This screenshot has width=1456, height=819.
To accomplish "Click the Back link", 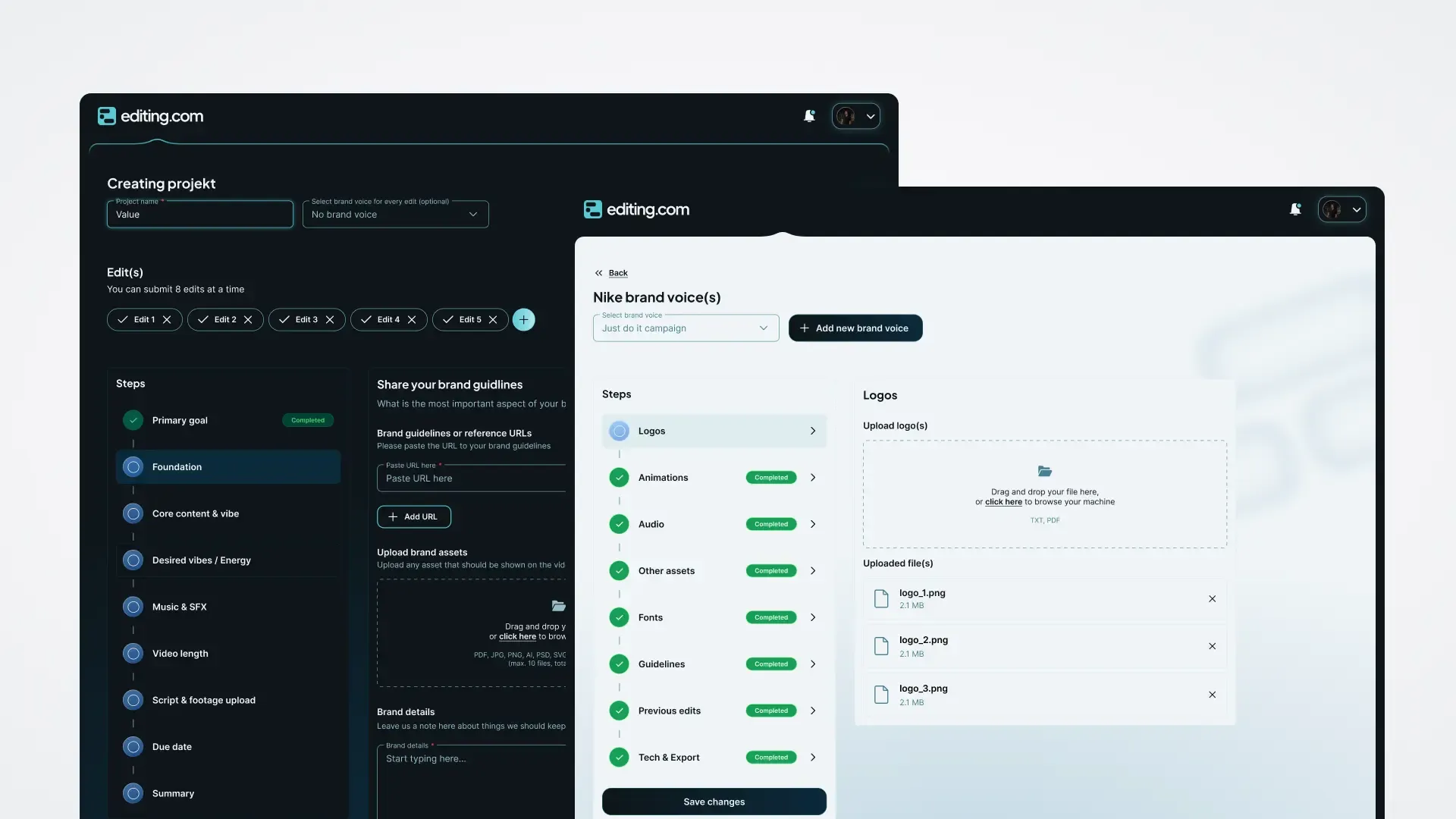I will 618,273.
